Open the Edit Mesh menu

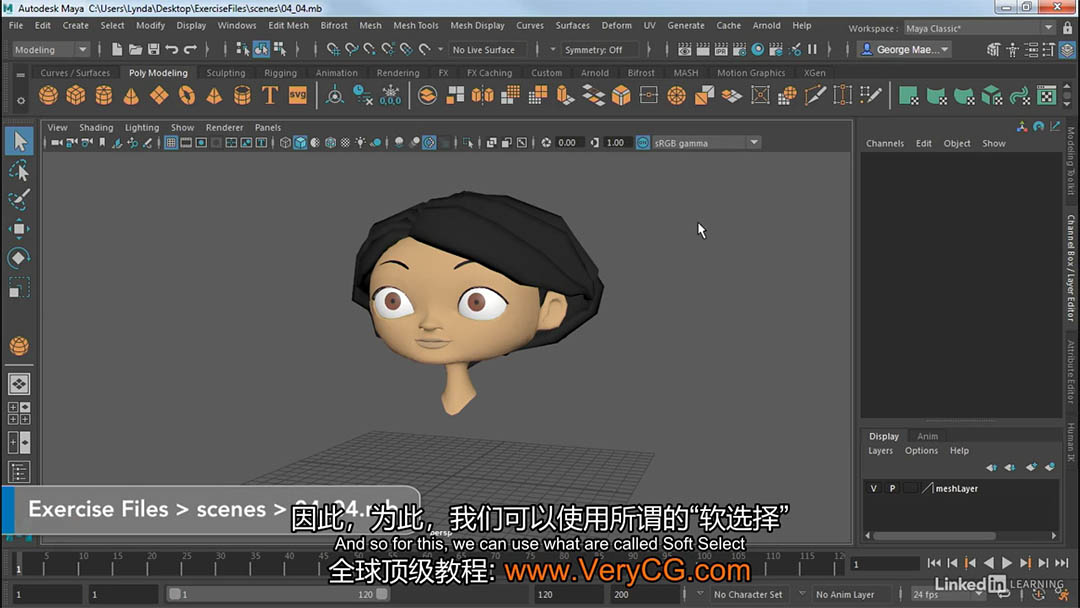coord(289,25)
